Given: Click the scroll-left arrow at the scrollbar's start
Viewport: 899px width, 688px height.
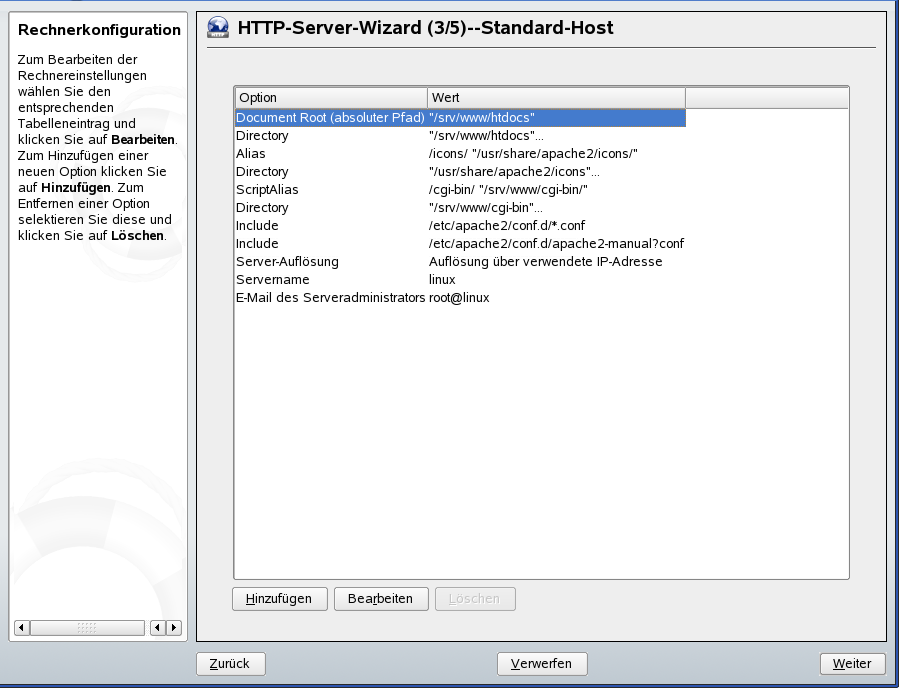Looking at the screenshot, I should pos(22,628).
